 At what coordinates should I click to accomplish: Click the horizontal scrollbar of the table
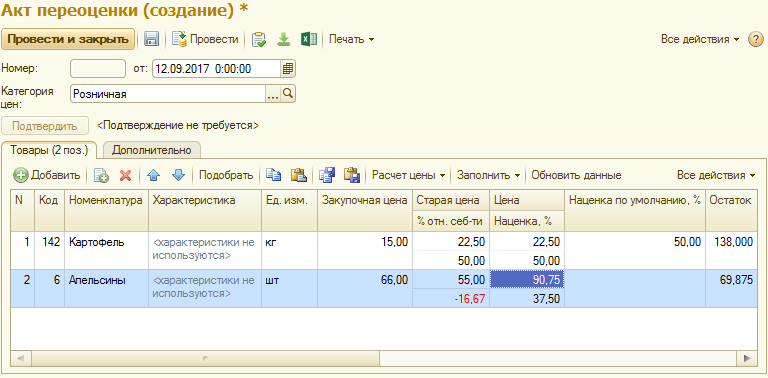[x=383, y=358]
